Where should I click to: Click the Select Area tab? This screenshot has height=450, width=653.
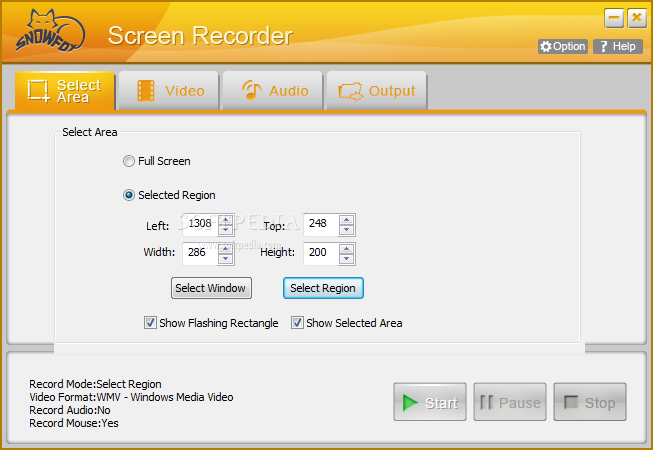[64, 91]
